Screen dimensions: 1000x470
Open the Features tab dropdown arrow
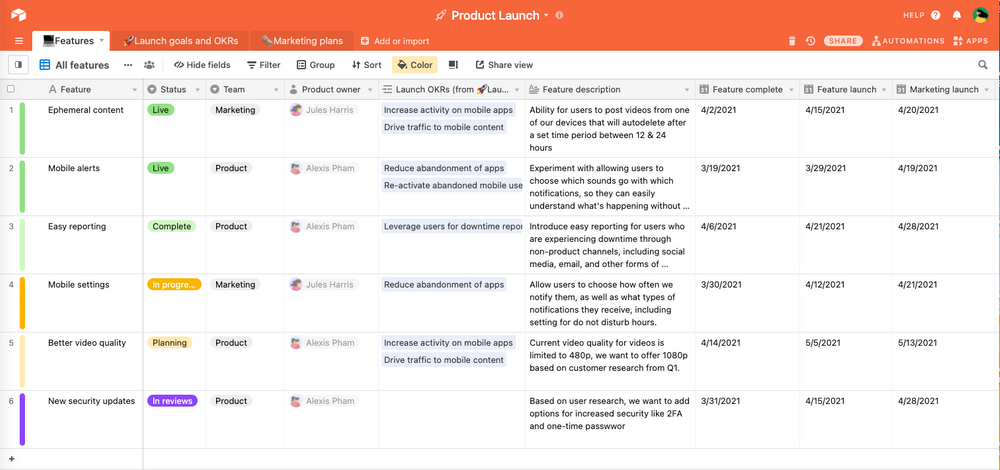coord(101,40)
